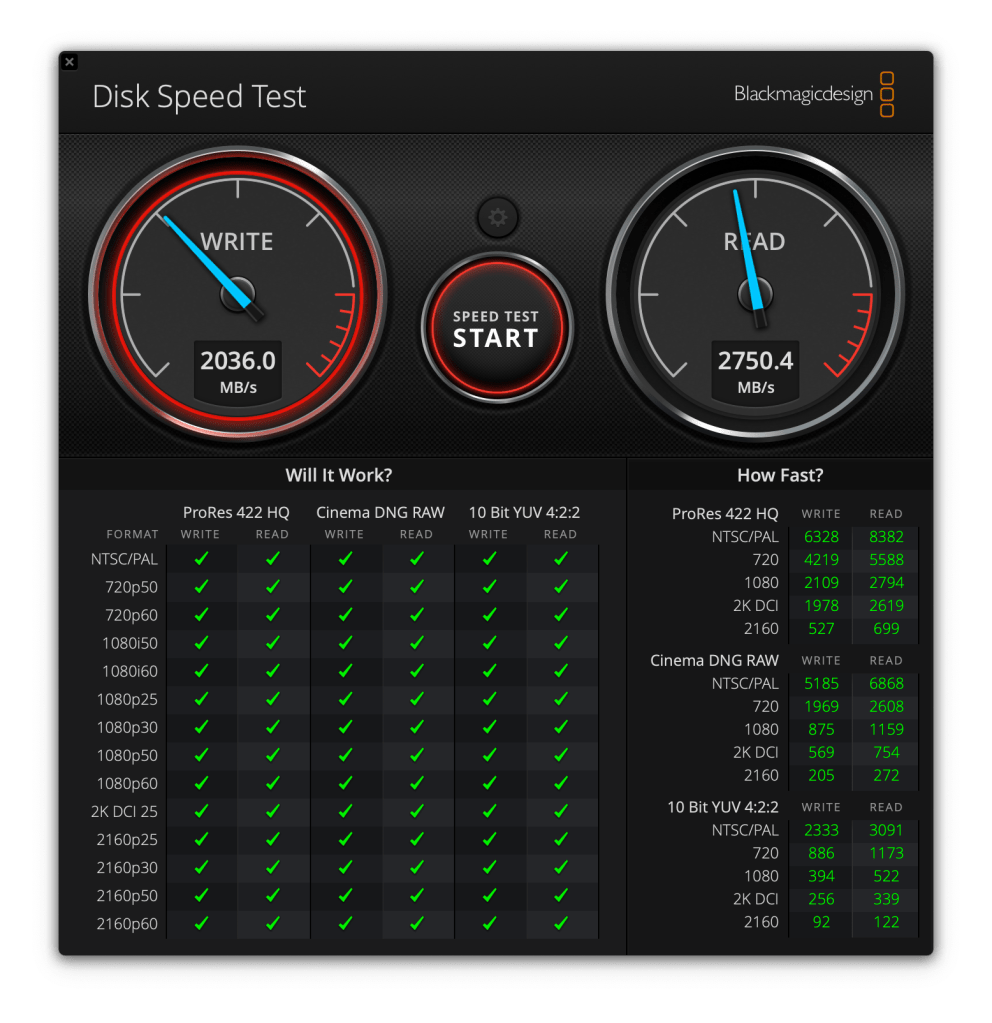
Task: Select the Will It Work? header
Action: point(339,475)
